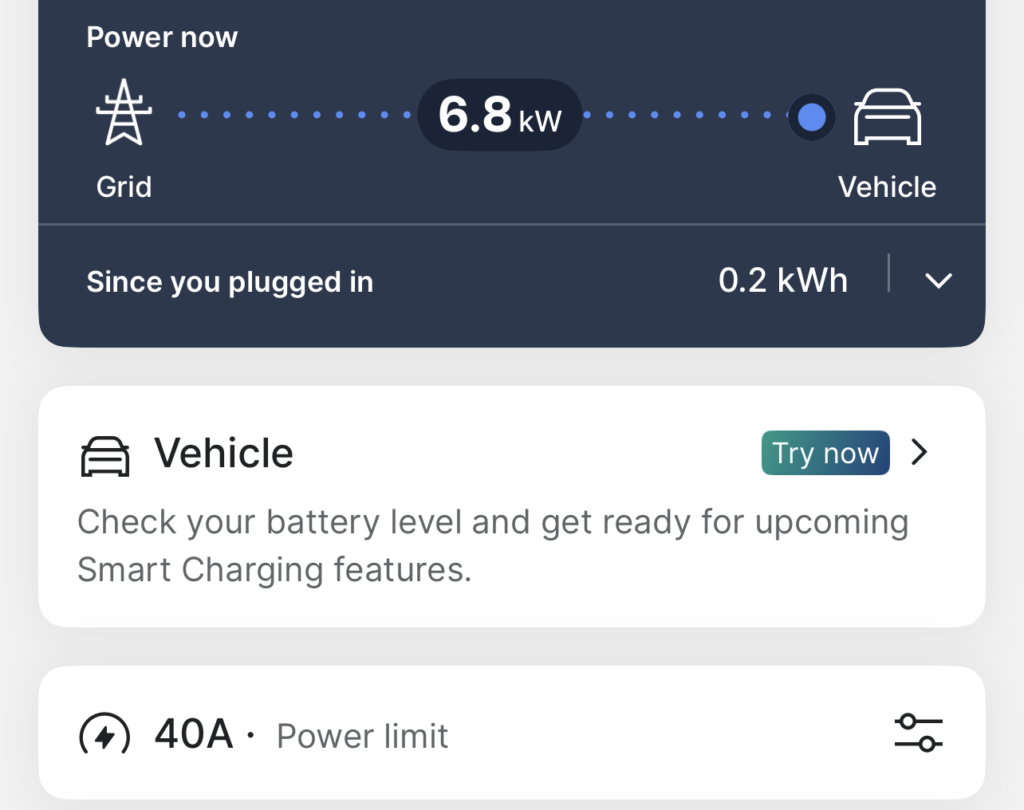Click the Vehicle card heading
This screenshot has height=810, width=1024.
[223, 453]
